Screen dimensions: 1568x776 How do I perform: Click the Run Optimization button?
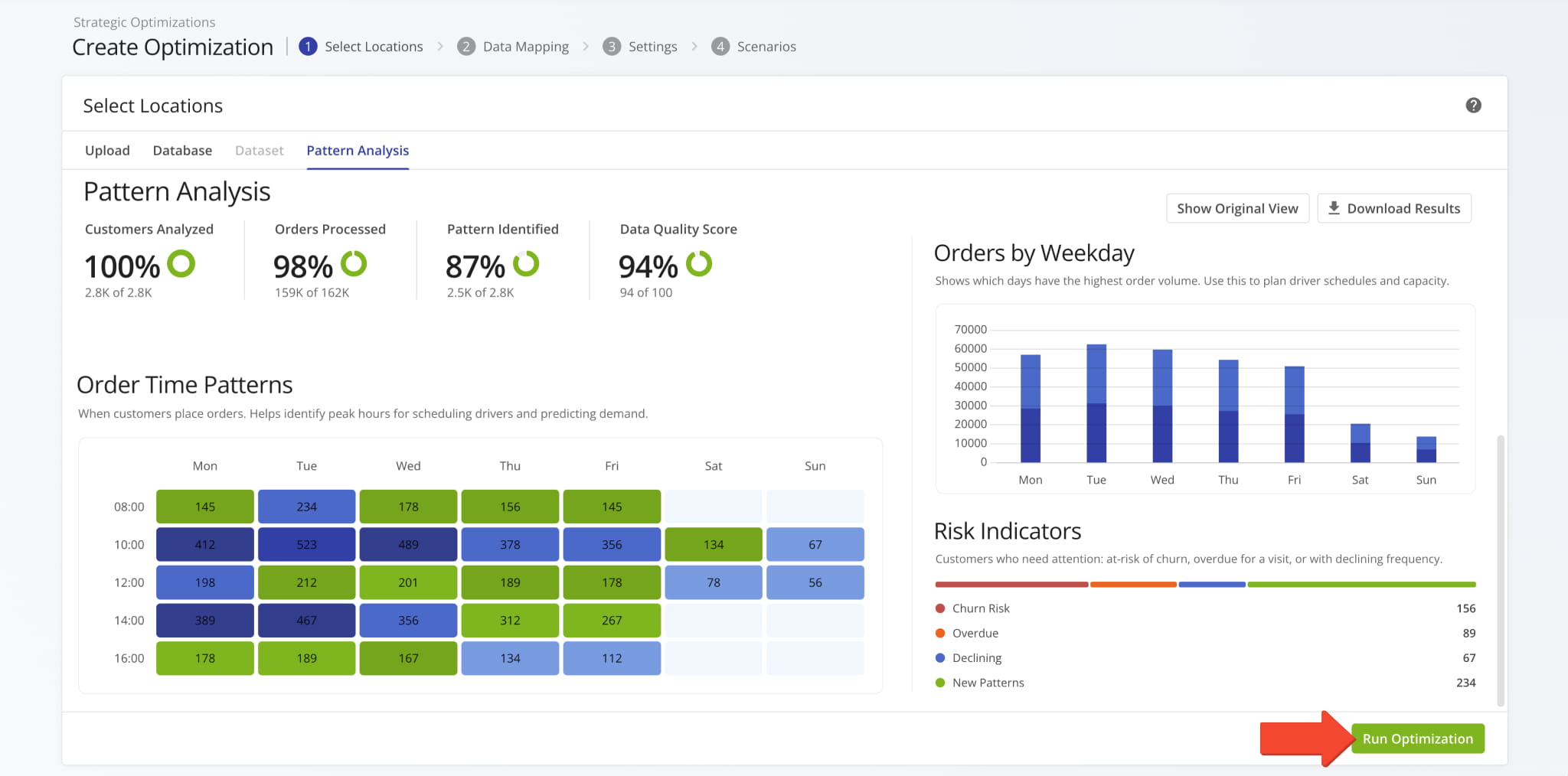coord(1418,738)
